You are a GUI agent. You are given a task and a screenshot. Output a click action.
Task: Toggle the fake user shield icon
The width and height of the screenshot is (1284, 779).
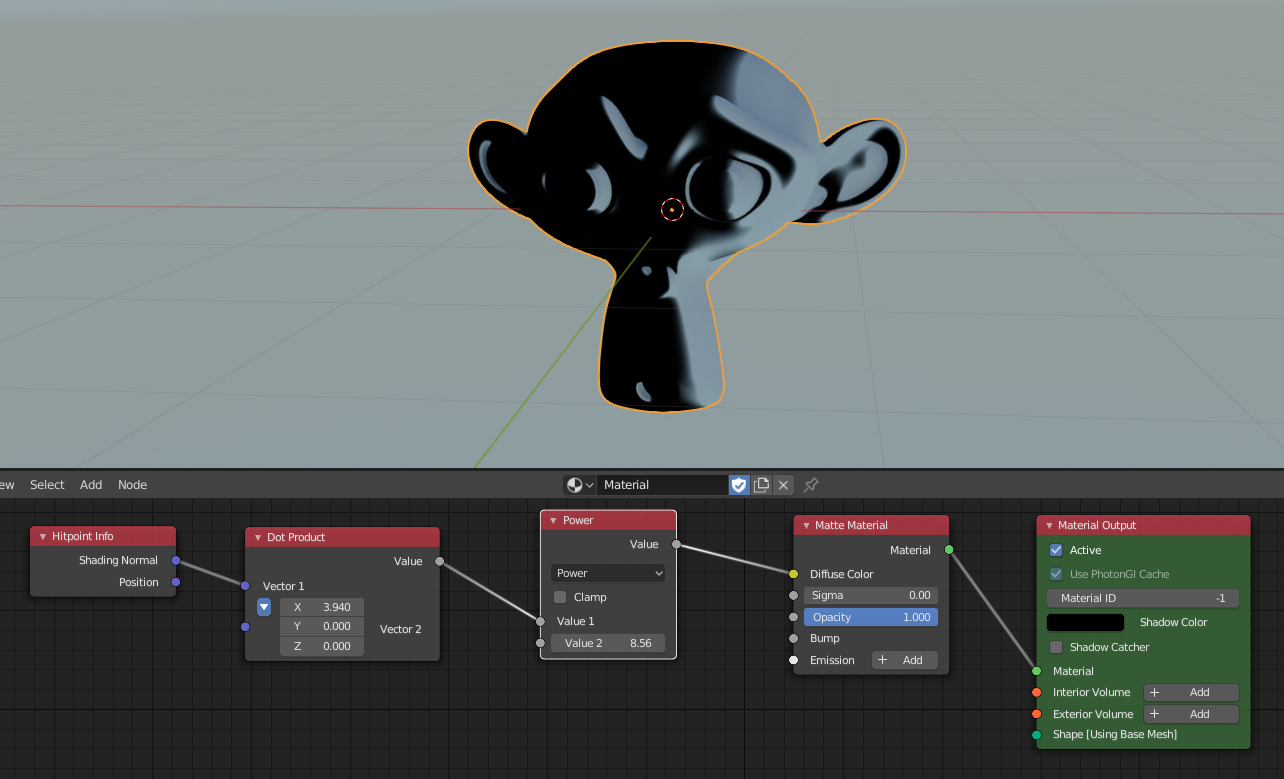coord(739,485)
